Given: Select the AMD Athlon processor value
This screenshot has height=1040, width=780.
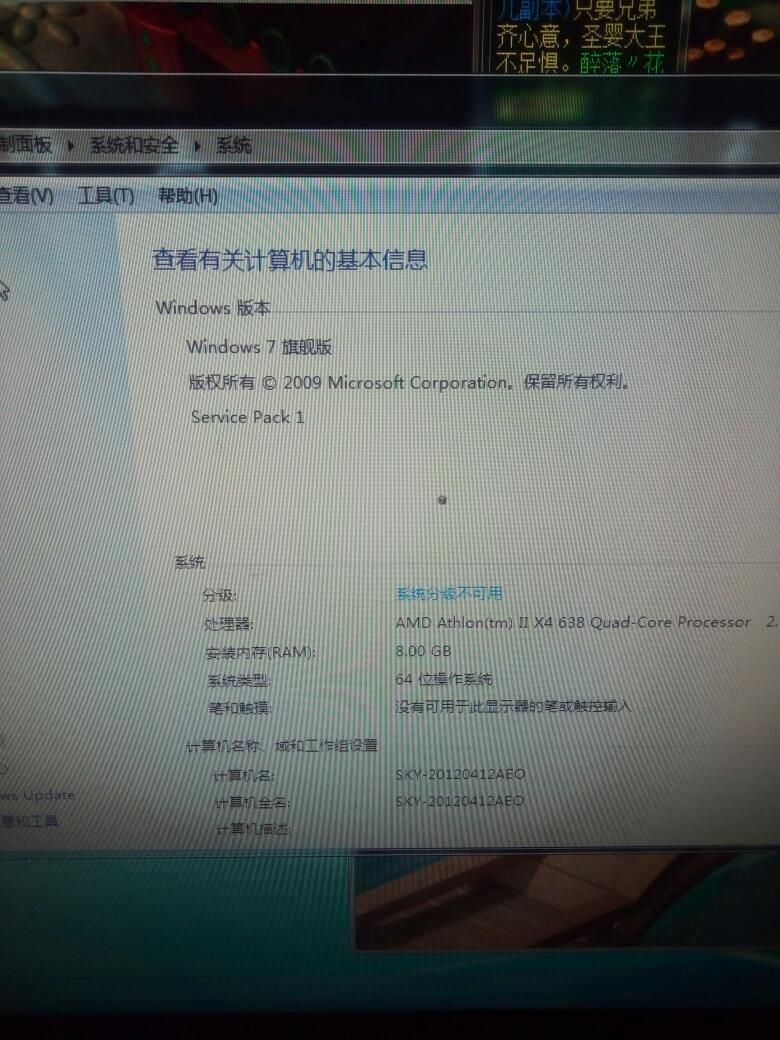Looking at the screenshot, I should point(572,622).
